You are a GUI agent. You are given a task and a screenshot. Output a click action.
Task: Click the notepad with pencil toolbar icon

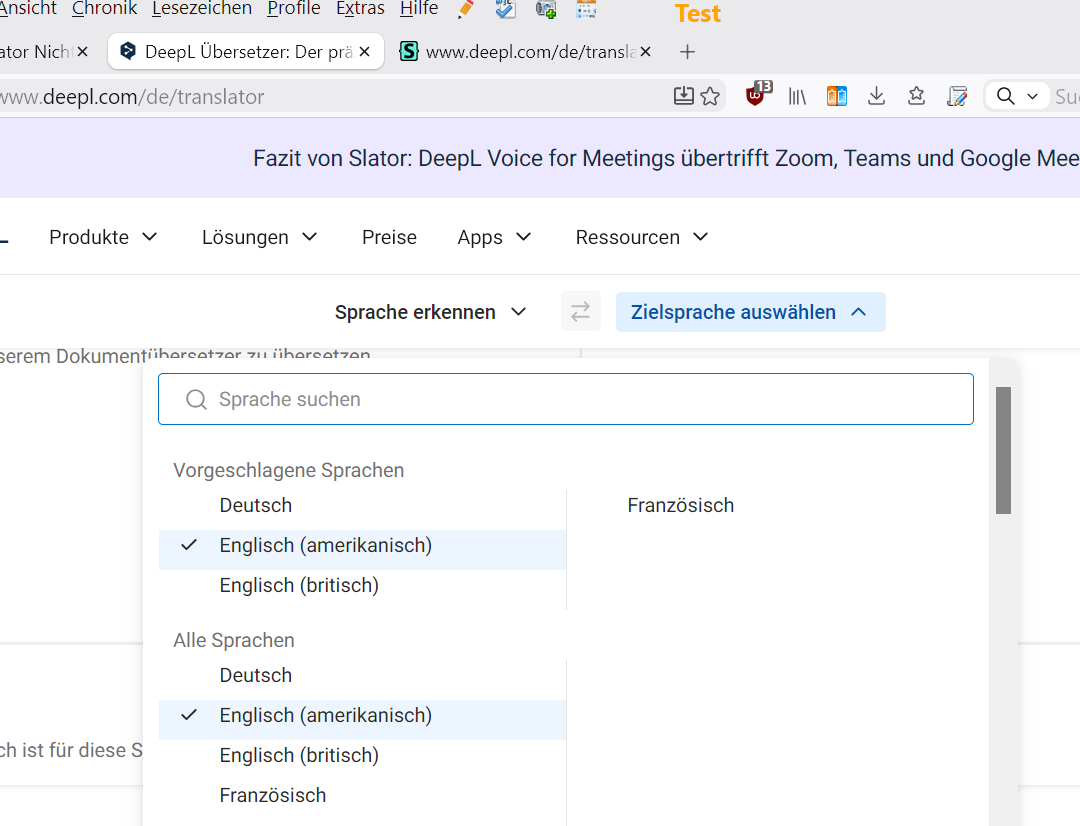[957, 96]
